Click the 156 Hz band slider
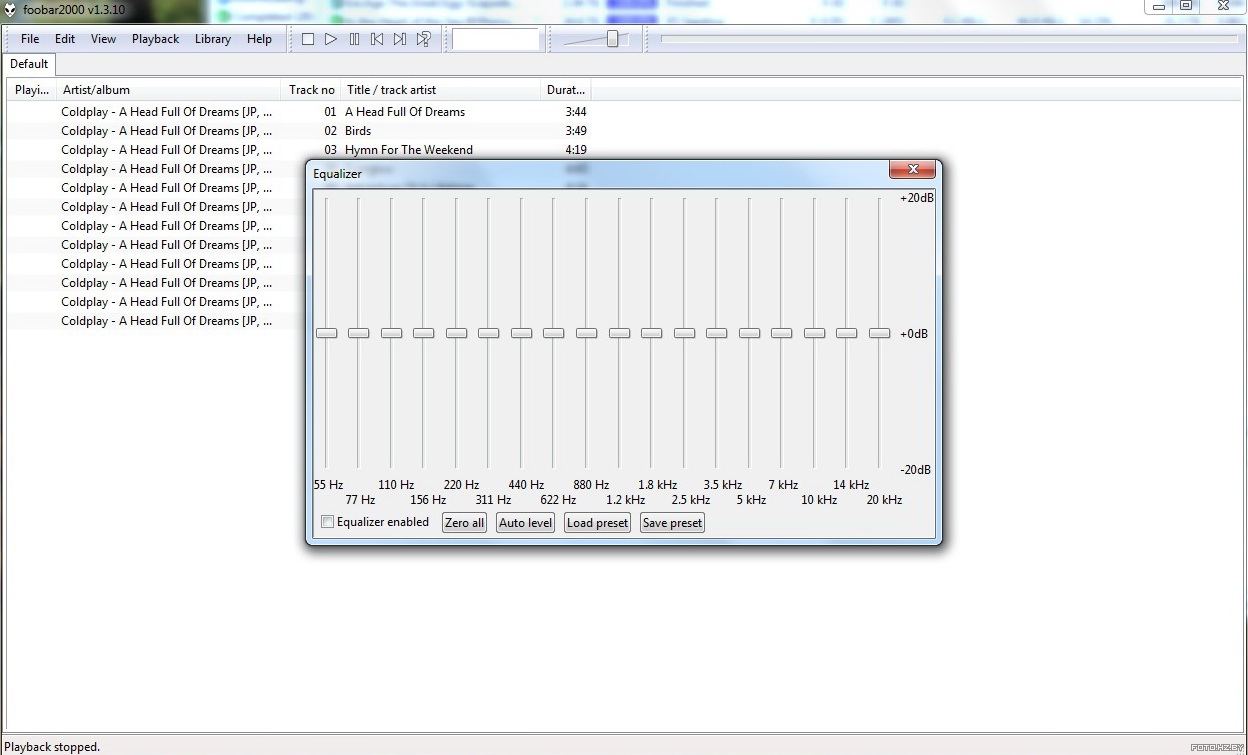 point(424,333)
